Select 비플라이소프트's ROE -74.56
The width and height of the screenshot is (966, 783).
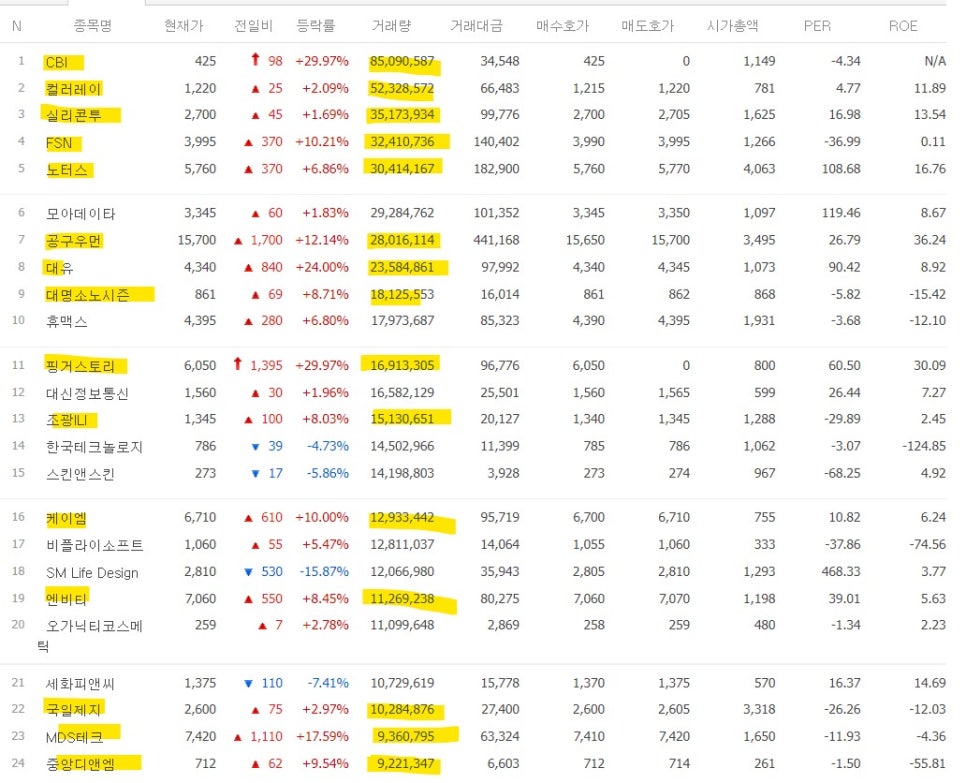(927, 545)
